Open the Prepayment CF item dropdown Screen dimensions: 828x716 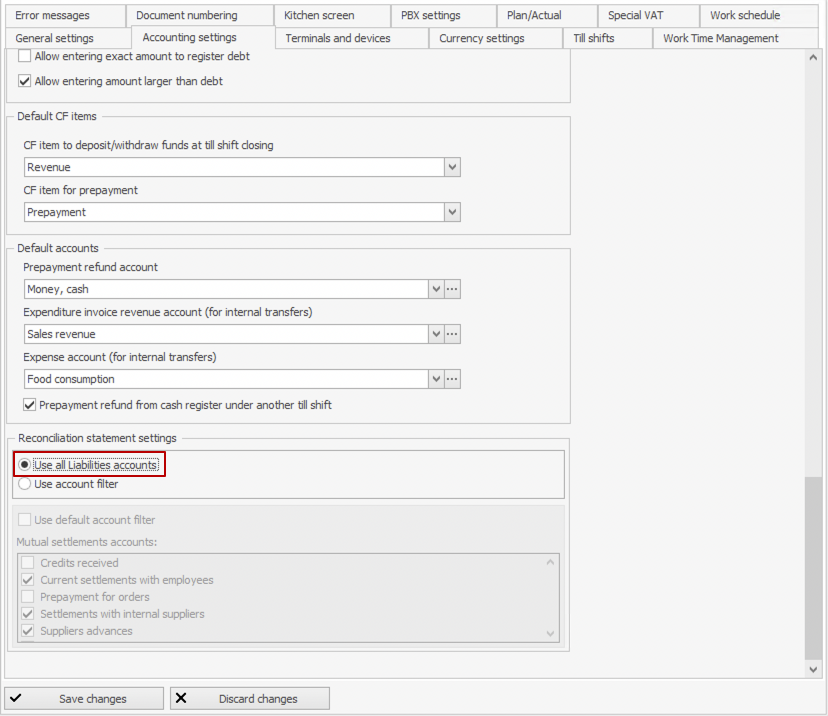[x=452, y=212]
